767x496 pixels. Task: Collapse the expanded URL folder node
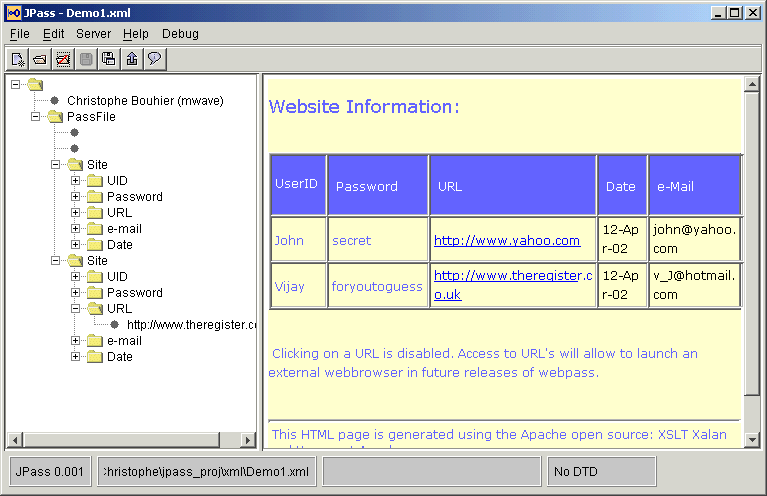(x=76, y=309)
